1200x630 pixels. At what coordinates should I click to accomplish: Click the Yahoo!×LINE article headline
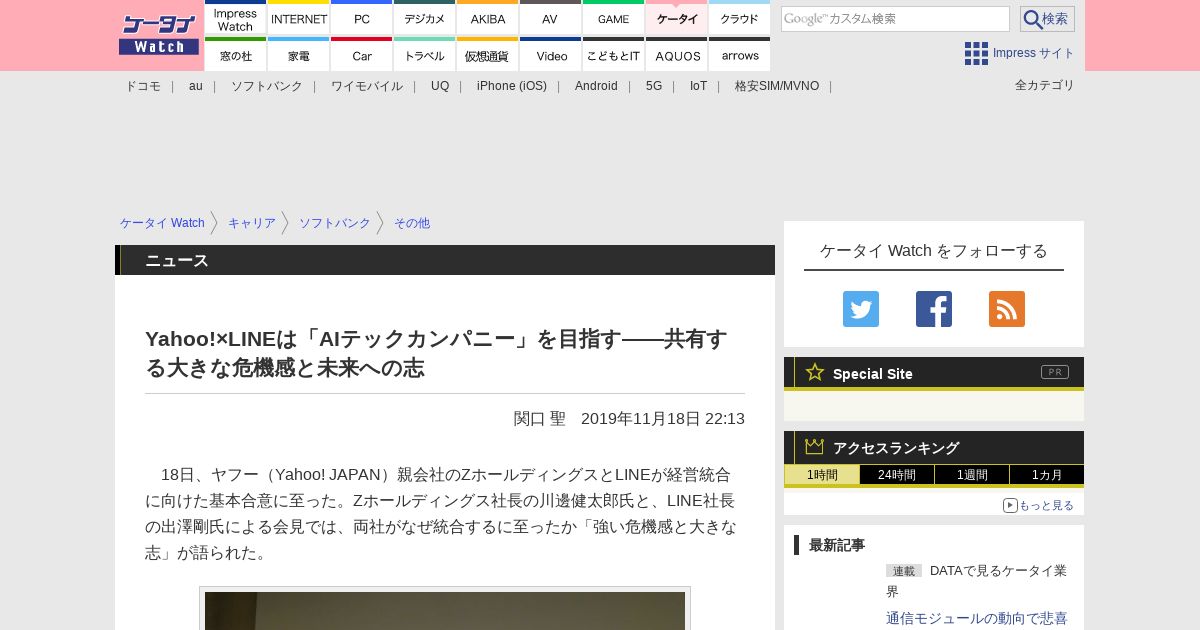[x=436, y=353]
